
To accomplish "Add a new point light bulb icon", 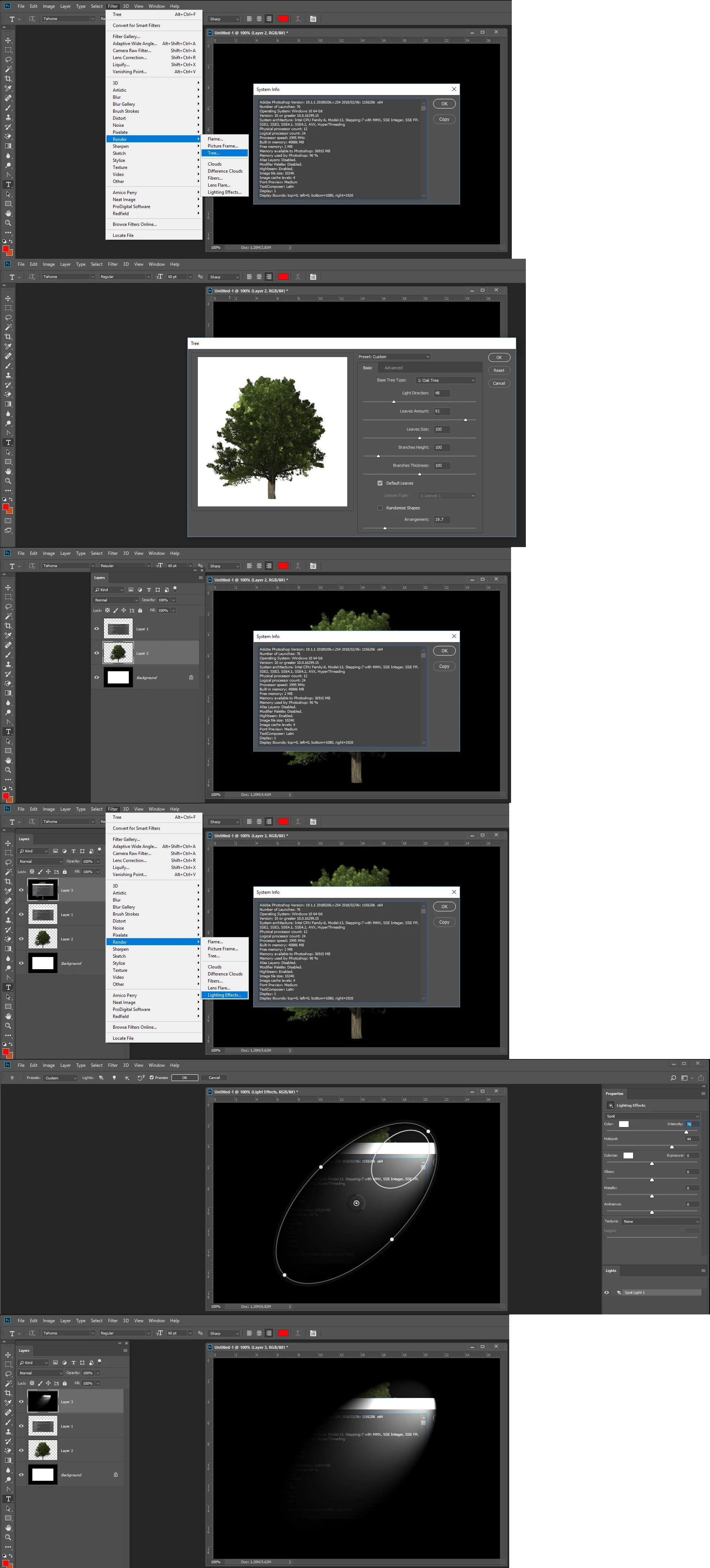I will click(x=115, y=1078).
